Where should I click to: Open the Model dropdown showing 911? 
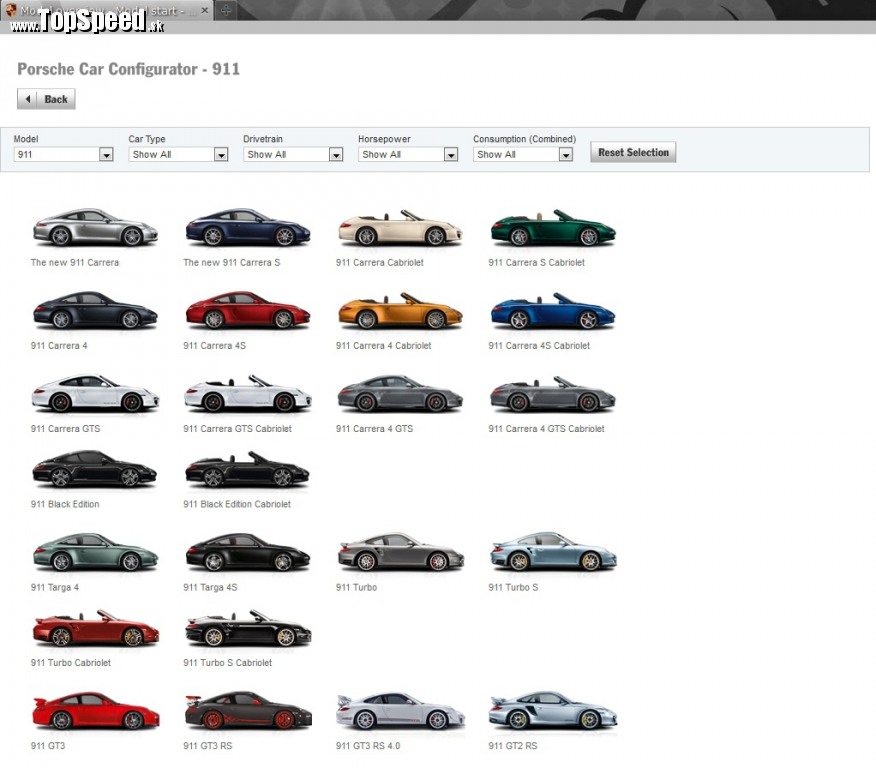[64, 154]
